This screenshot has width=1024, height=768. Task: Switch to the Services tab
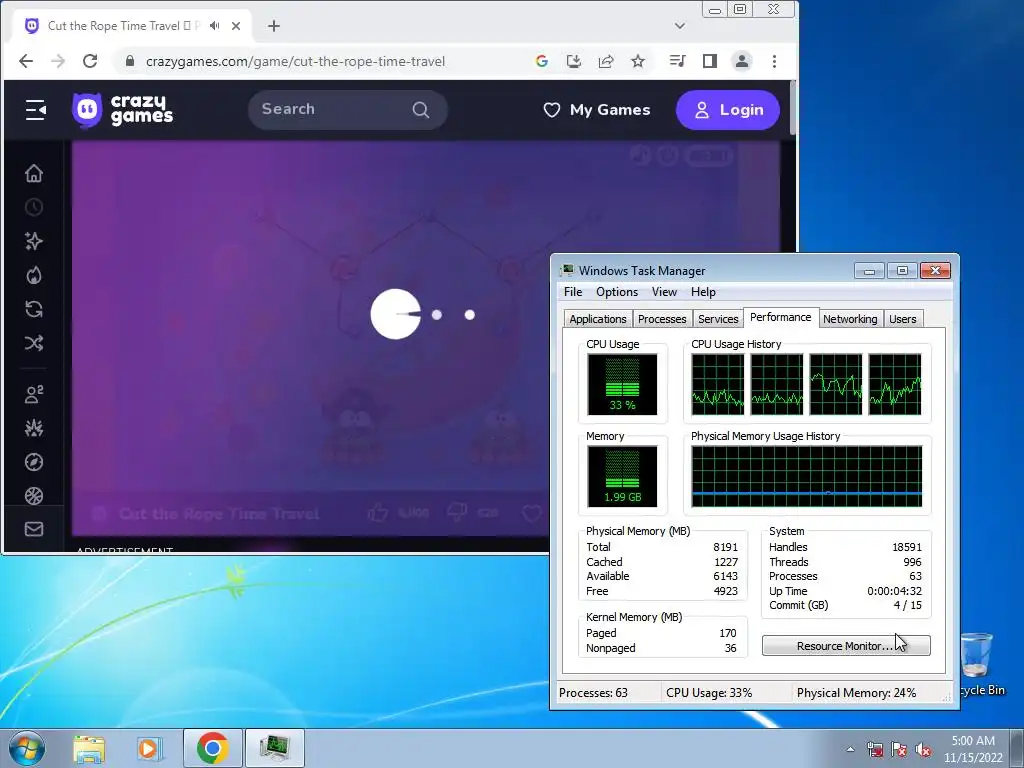tap(718, 319)
